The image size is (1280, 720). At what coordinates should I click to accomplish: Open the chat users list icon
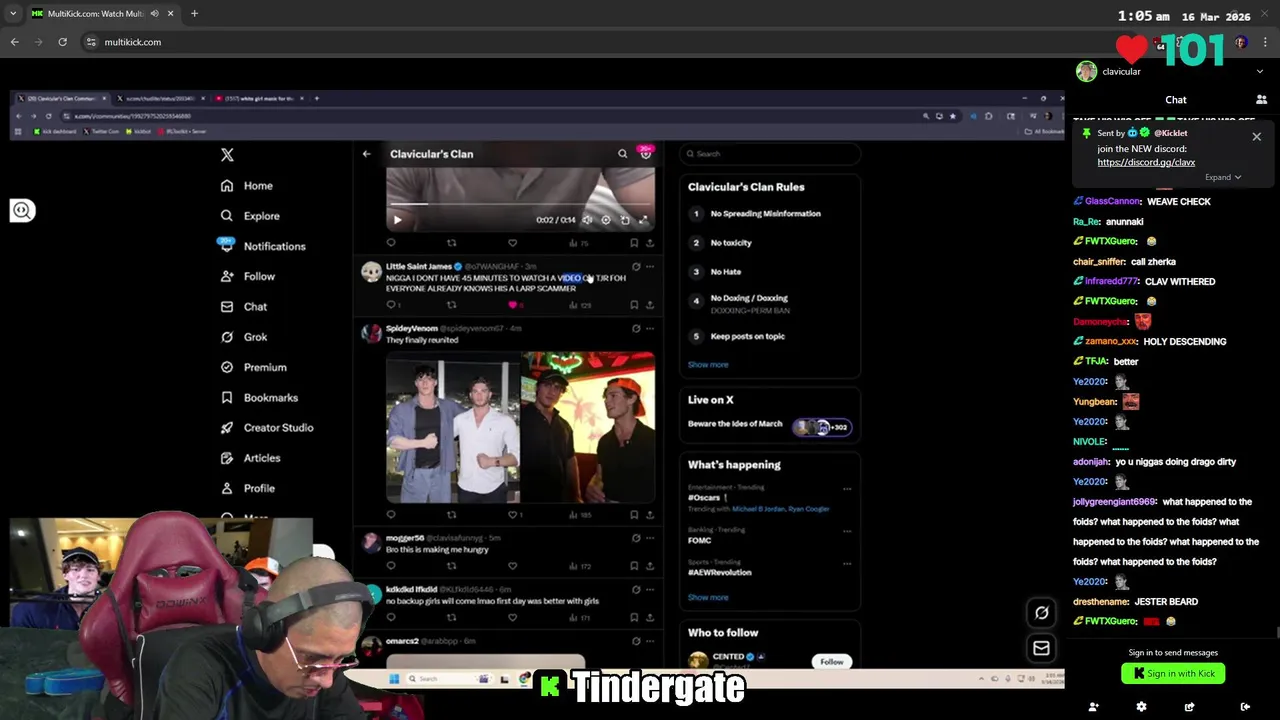click(1261, 100)
